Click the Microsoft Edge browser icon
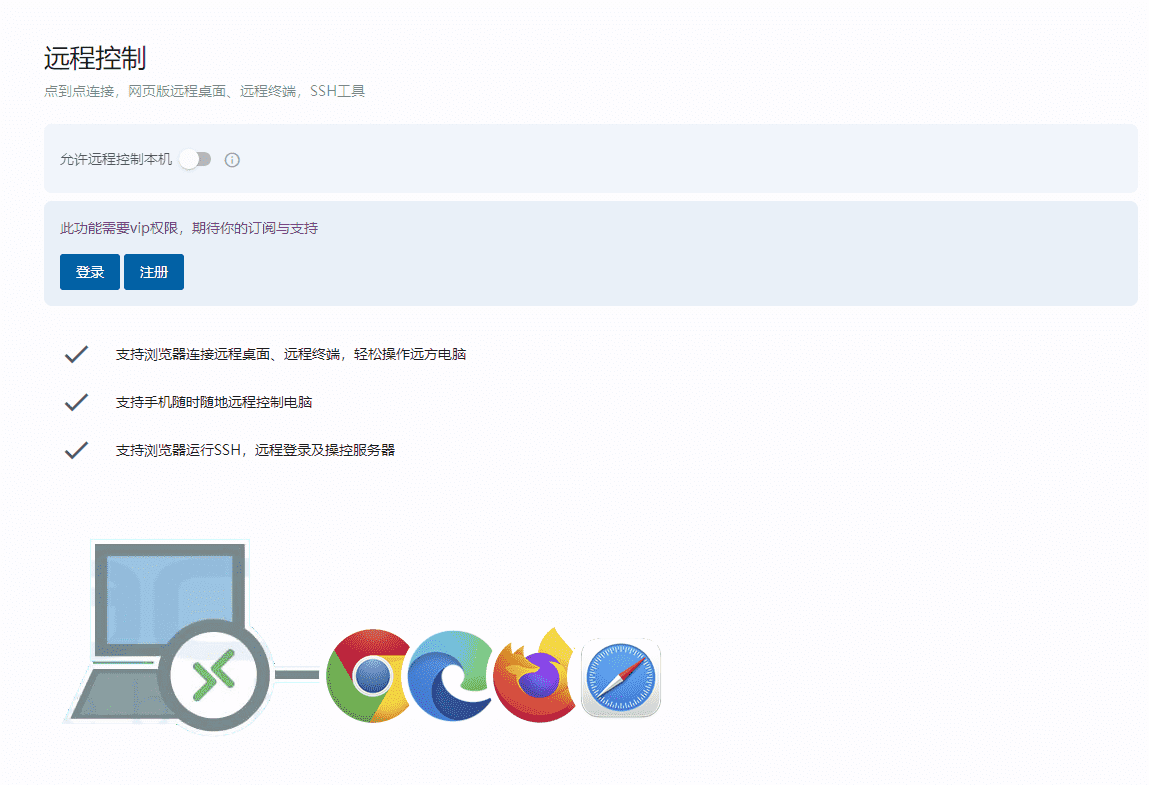Image resolution: width=1149 pixels, height=785 pixels. (451, 676)
